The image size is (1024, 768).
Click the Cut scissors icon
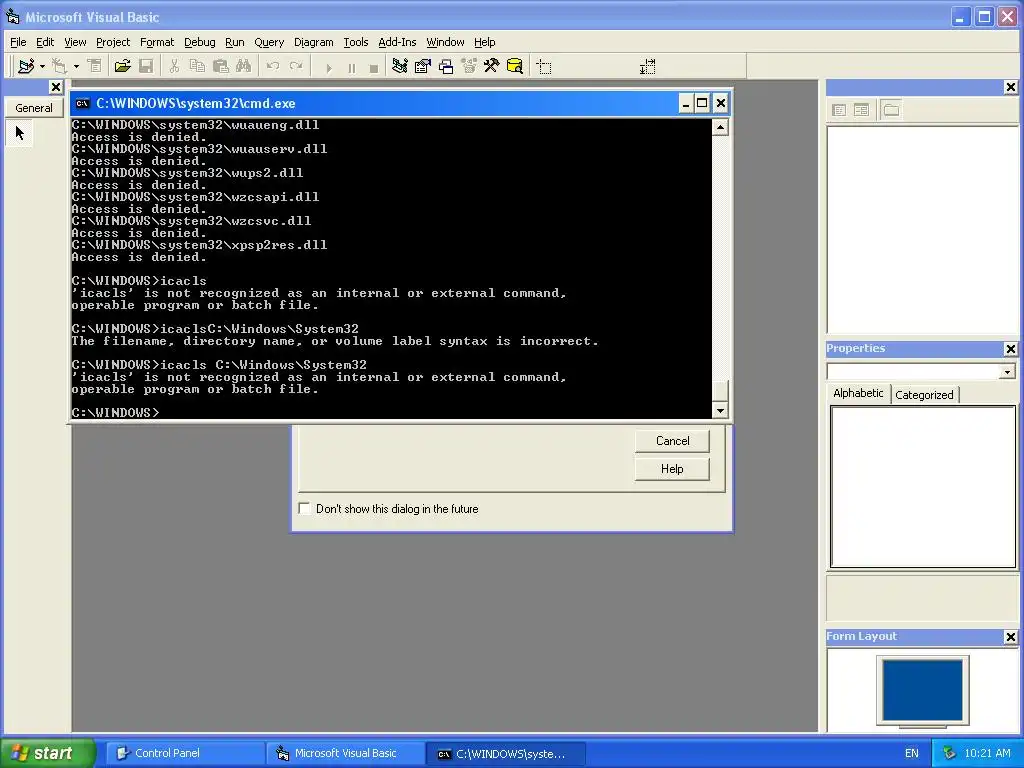coord(174,66)
